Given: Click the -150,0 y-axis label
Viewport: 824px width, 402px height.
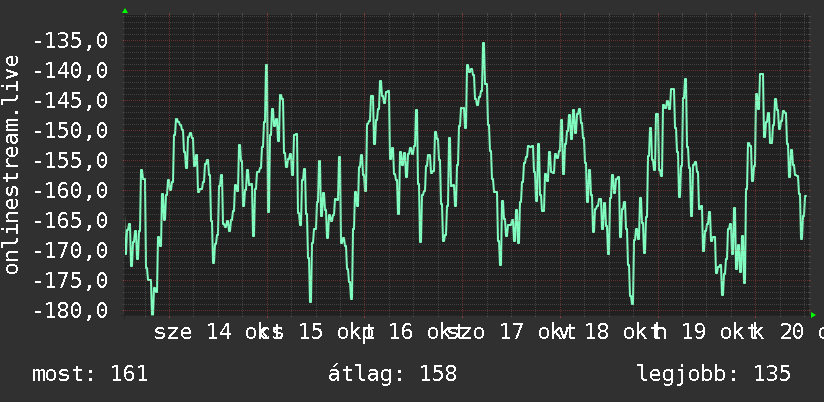Looking at the screenshot, I should pos(70,130).
